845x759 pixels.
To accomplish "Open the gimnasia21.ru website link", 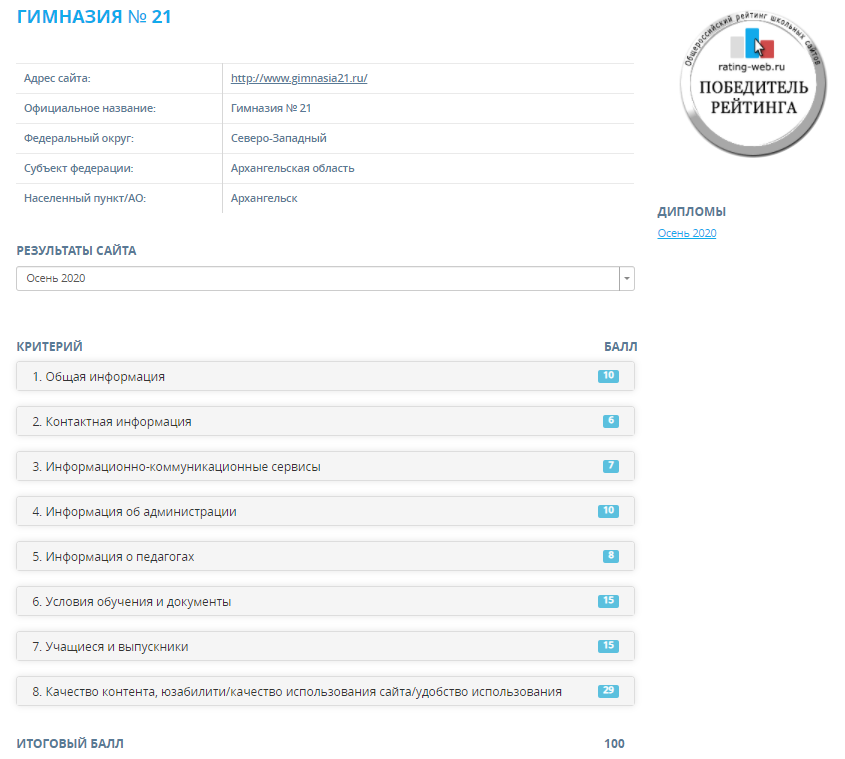I will (299, 78).
